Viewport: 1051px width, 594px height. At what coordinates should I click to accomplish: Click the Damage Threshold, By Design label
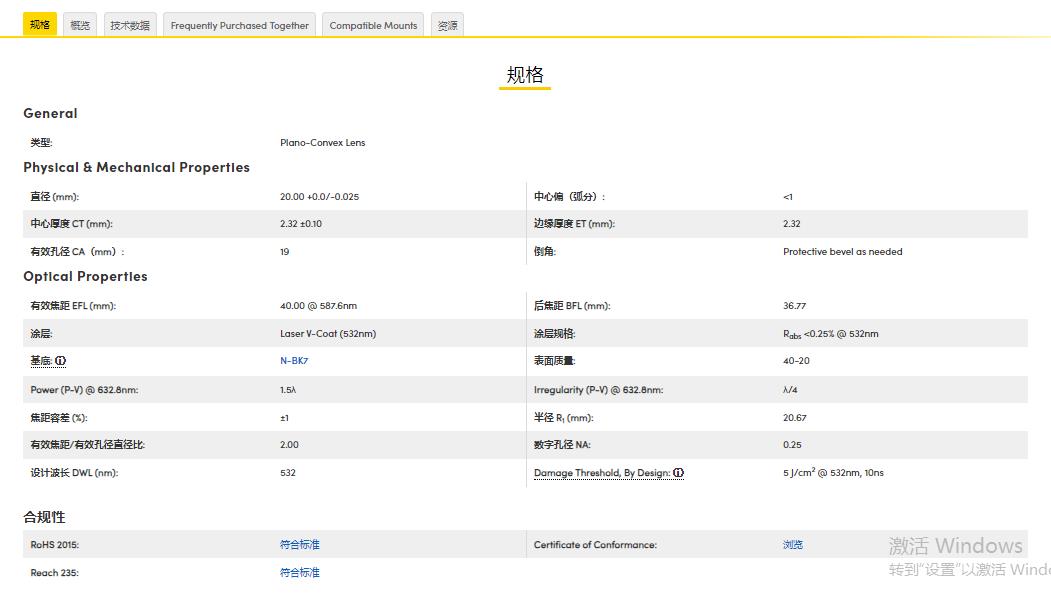click(x=601, y=473)
